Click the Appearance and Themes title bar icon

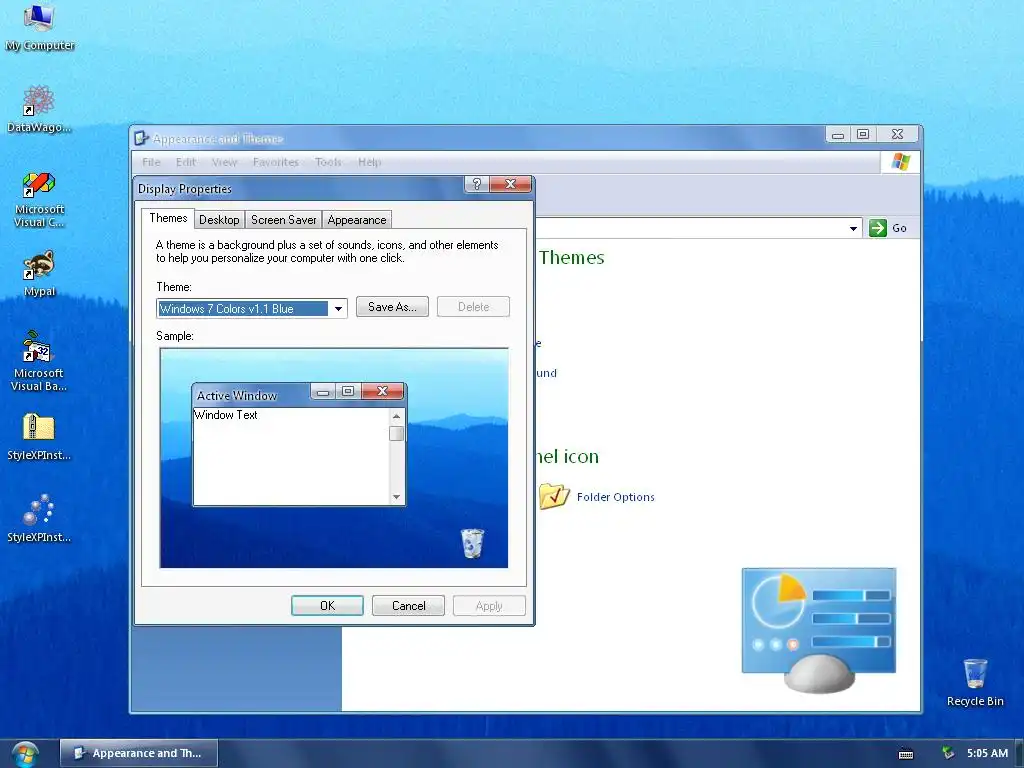click(x=141, y=138)
